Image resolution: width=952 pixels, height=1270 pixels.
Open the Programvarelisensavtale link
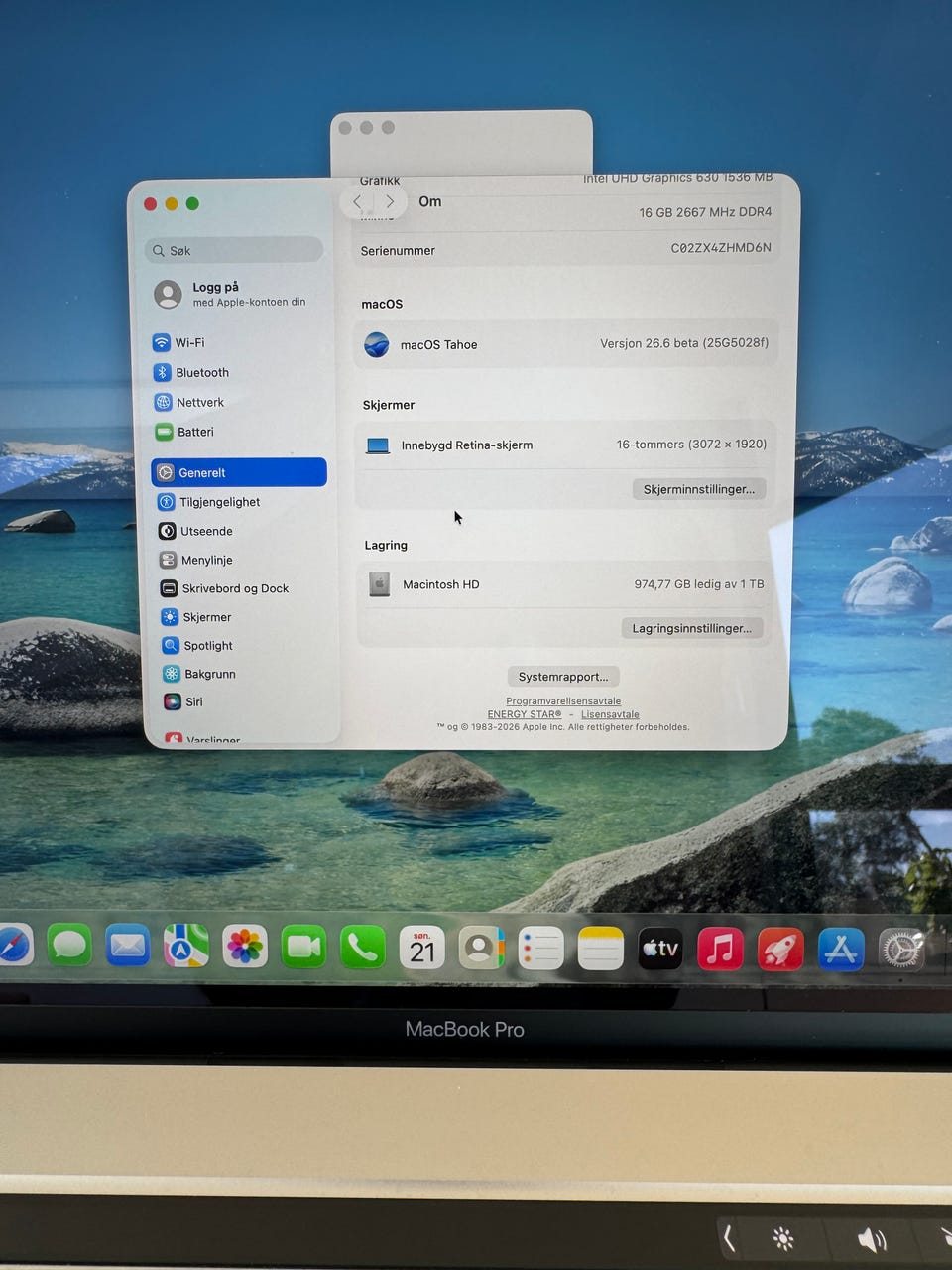tap(563, 701)
